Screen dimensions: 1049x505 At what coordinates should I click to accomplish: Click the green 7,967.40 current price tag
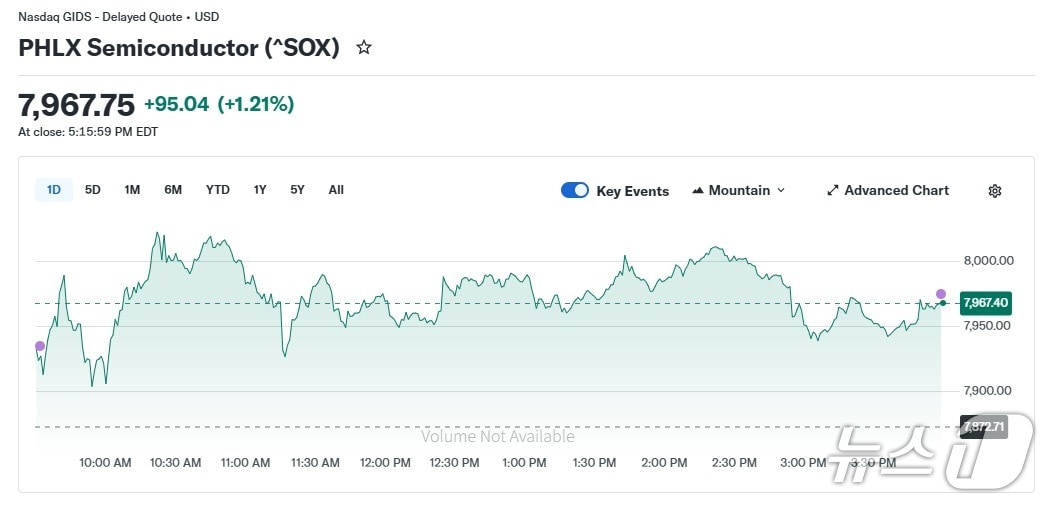[x=985, y=303]
